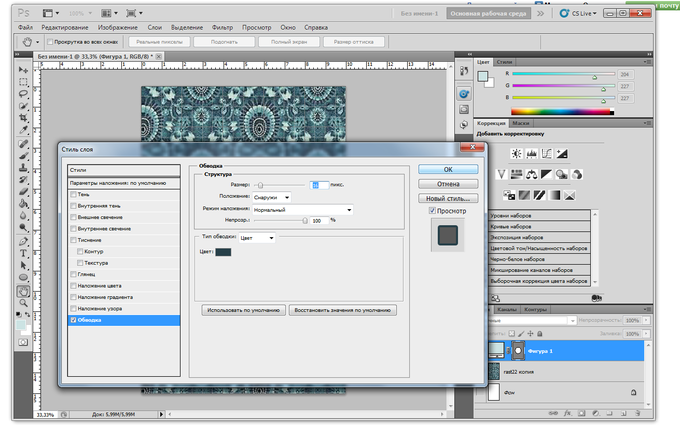
Task: Open the Редактирование menu
Action: [x=65, y=27]
